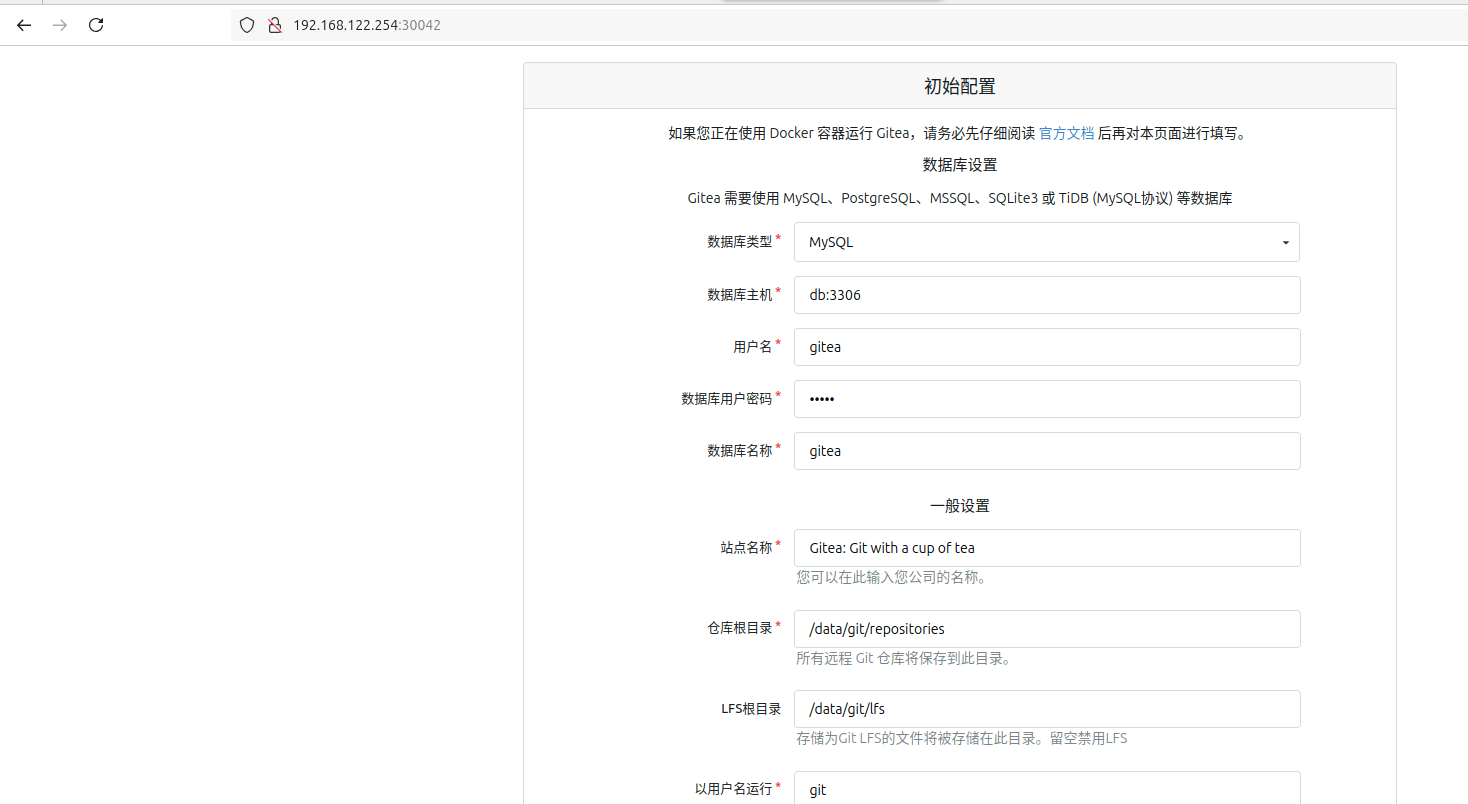Click the 数据库主机 field with db:3306
The height and width of the screenshot is (804, 1468).
(1047, 295)
